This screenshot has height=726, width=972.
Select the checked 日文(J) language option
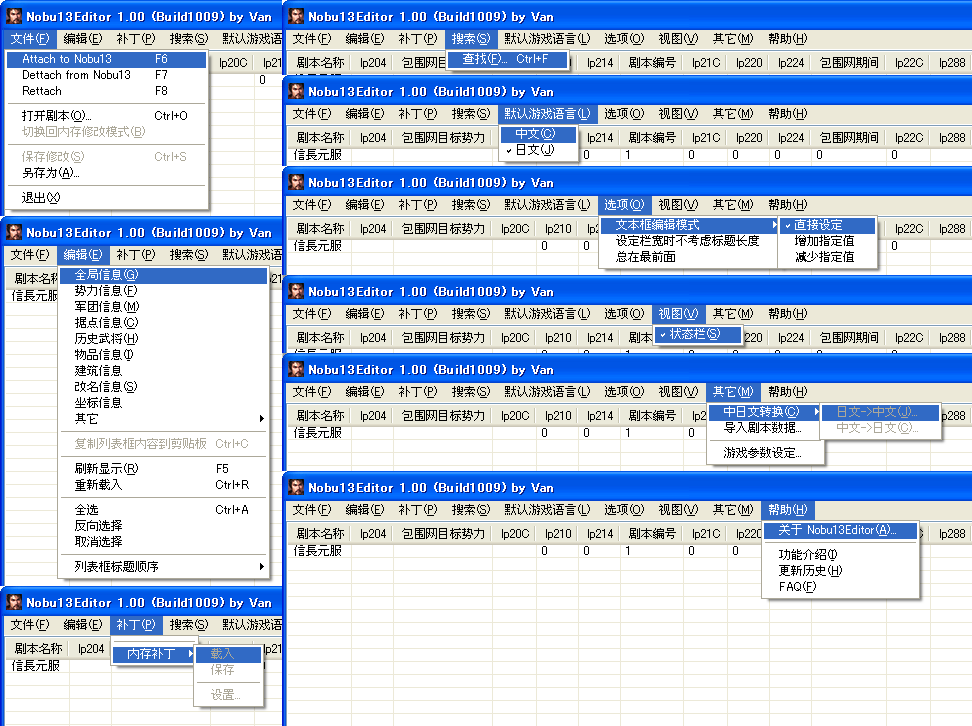tap(538, 150)
